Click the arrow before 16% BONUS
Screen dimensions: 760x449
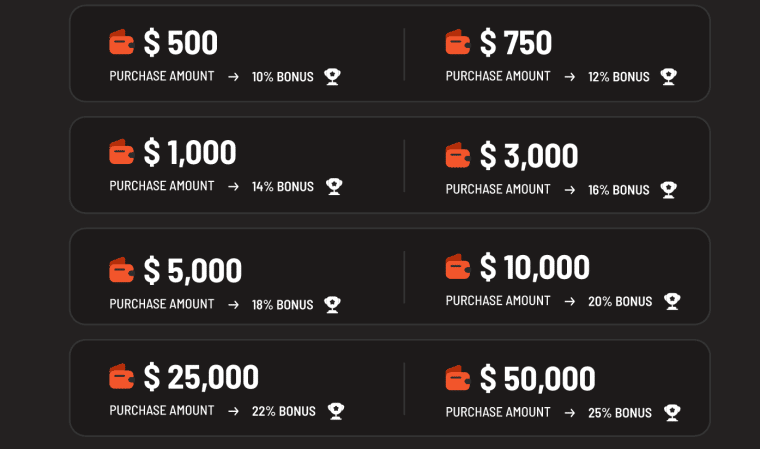tap(570, 190)
